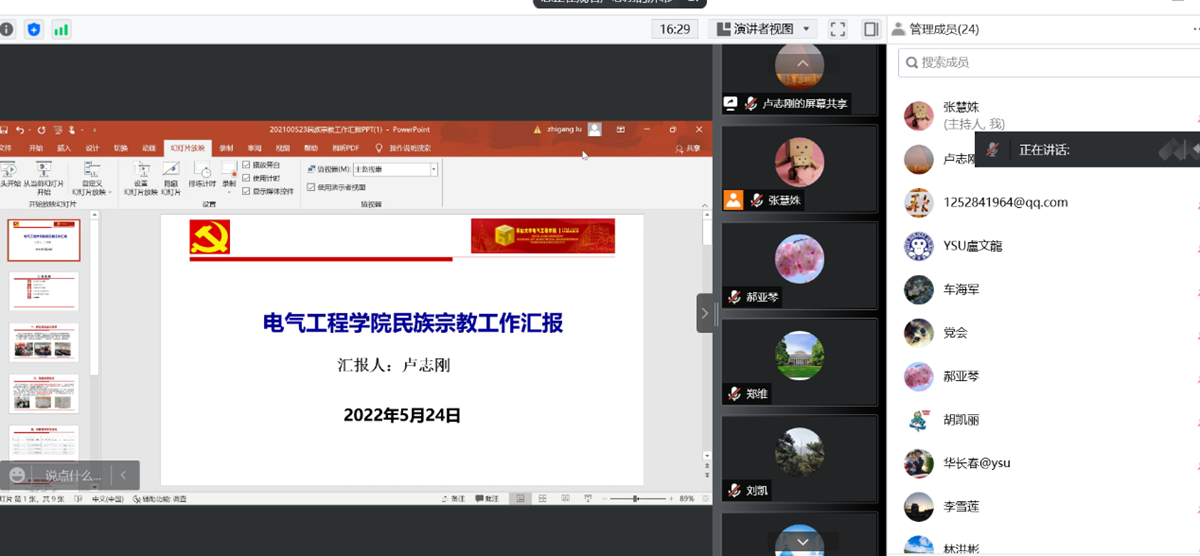Click the green network signal strength icon
Viewport: 1200px width, 556px height.
click(62, 30)
